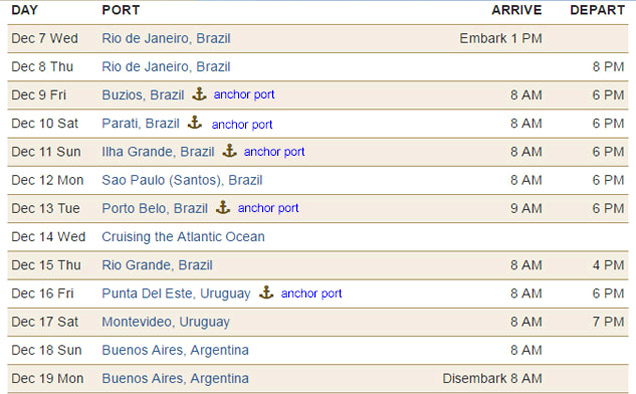This screenshot has height=394, width=636.
Task: Open Montevideo, Uruguay port details
Action: click(165, 322)
